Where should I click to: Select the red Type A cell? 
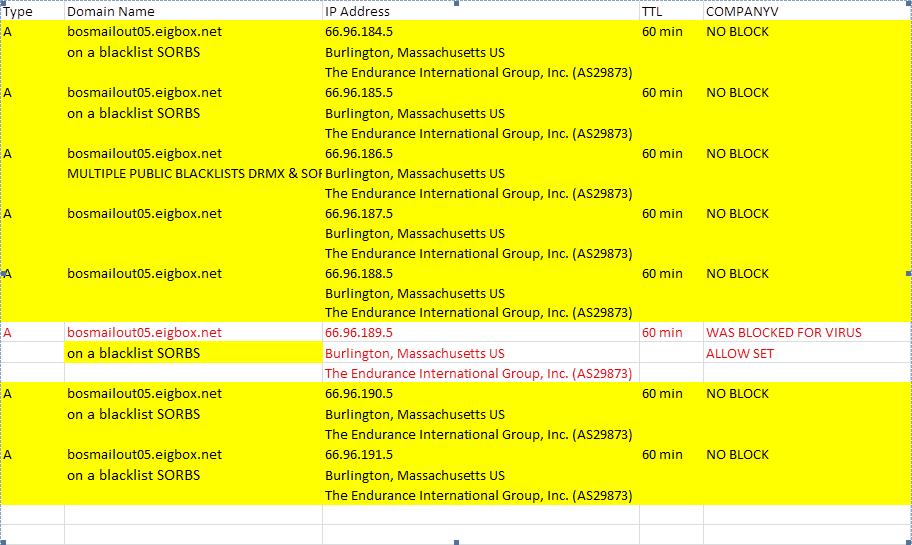(33, 332)
